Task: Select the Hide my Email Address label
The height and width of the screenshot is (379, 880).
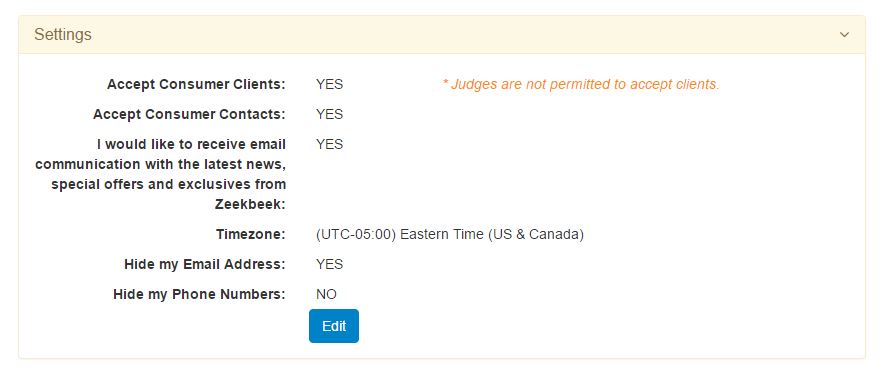Action: click(x=205, y=264)
